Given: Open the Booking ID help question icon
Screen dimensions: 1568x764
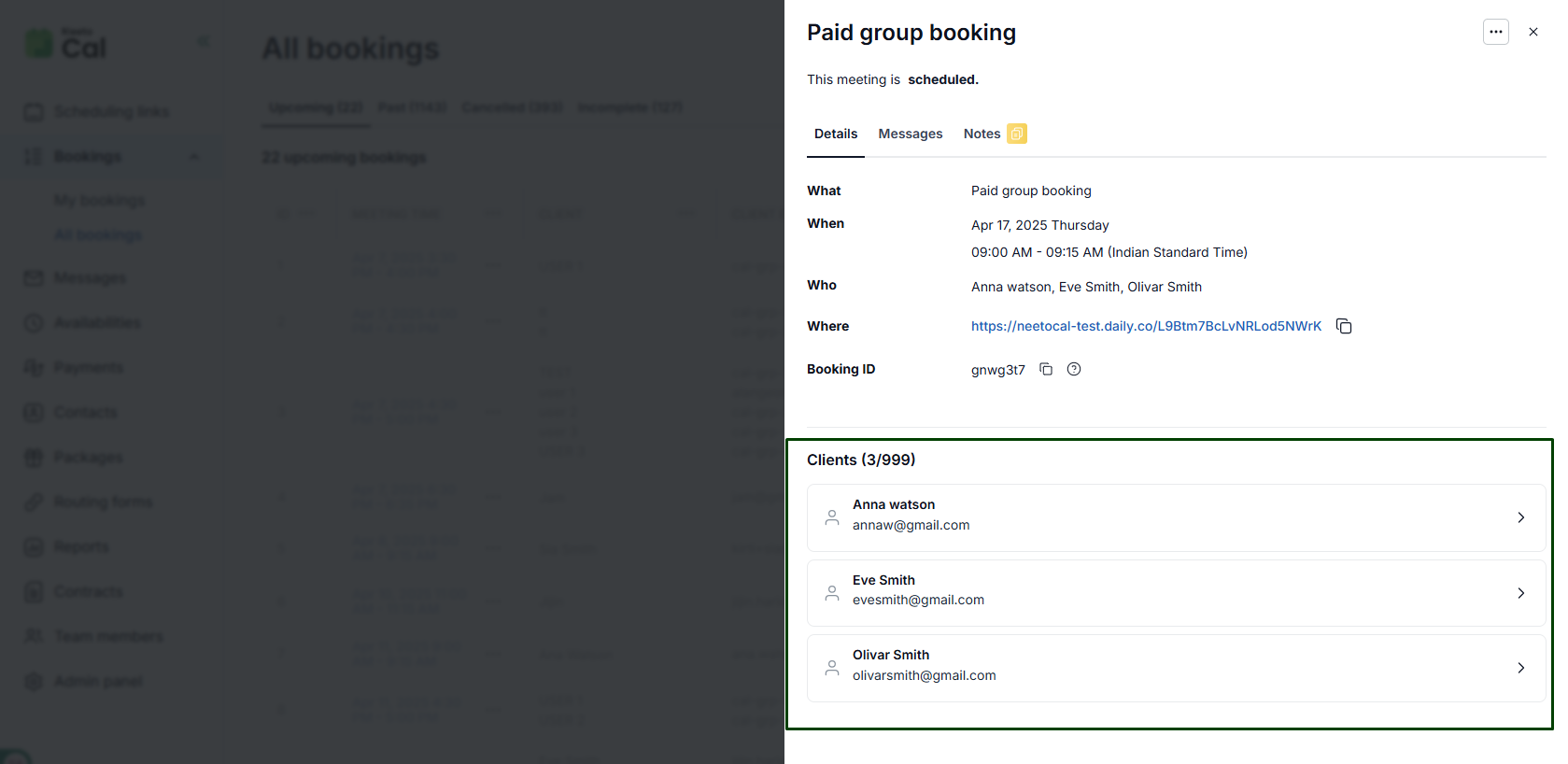Looking at the screenshot, I should (1074, 369).
